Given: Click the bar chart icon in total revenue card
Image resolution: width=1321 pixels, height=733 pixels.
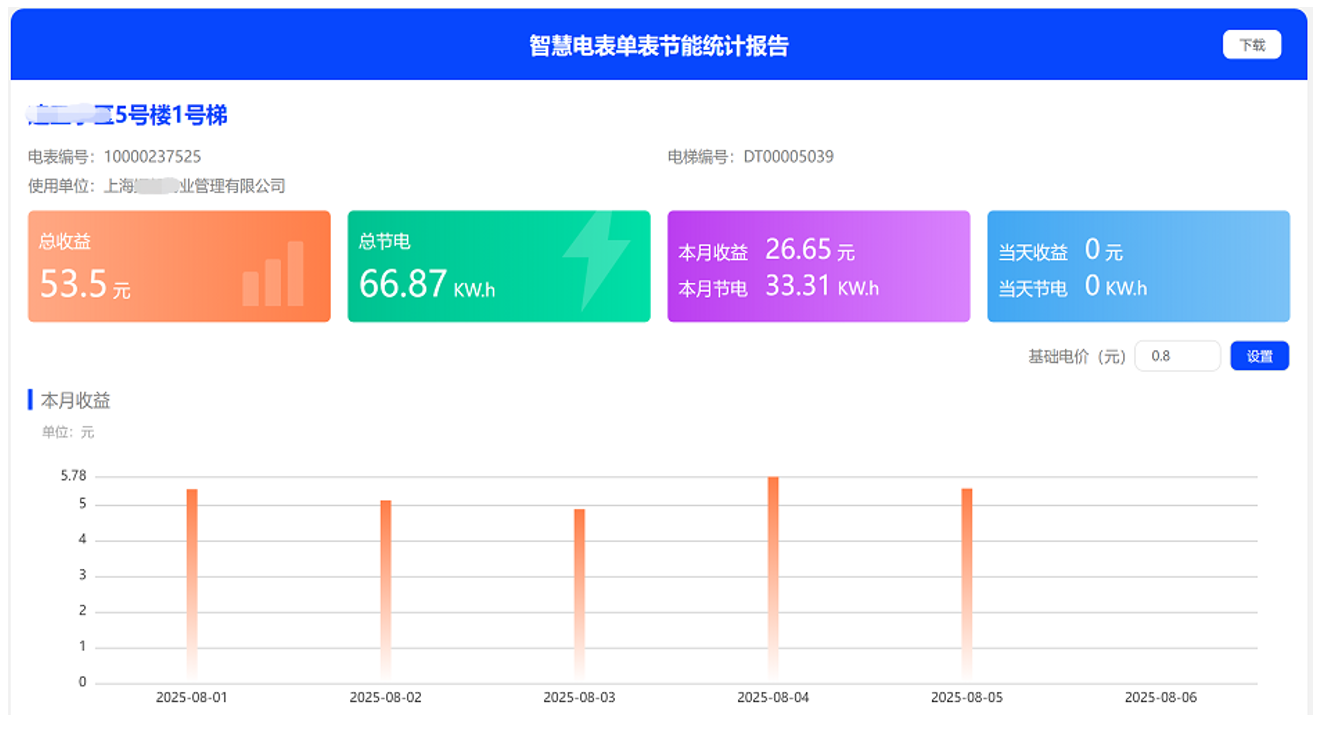Looking at the screenshot, I should [x=273, y=274].
